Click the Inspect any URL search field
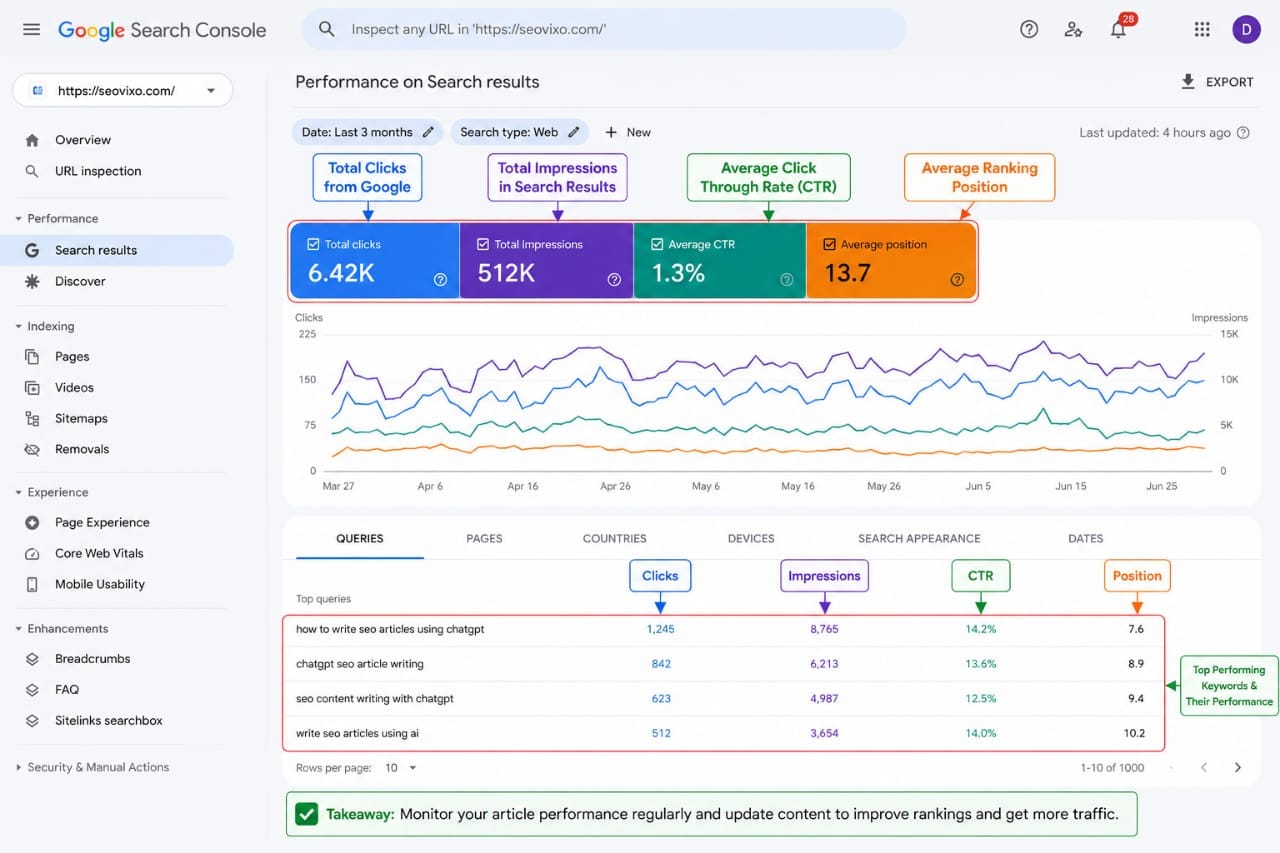The height and width of the screenshot is (853, 1280). pos(604,30)
